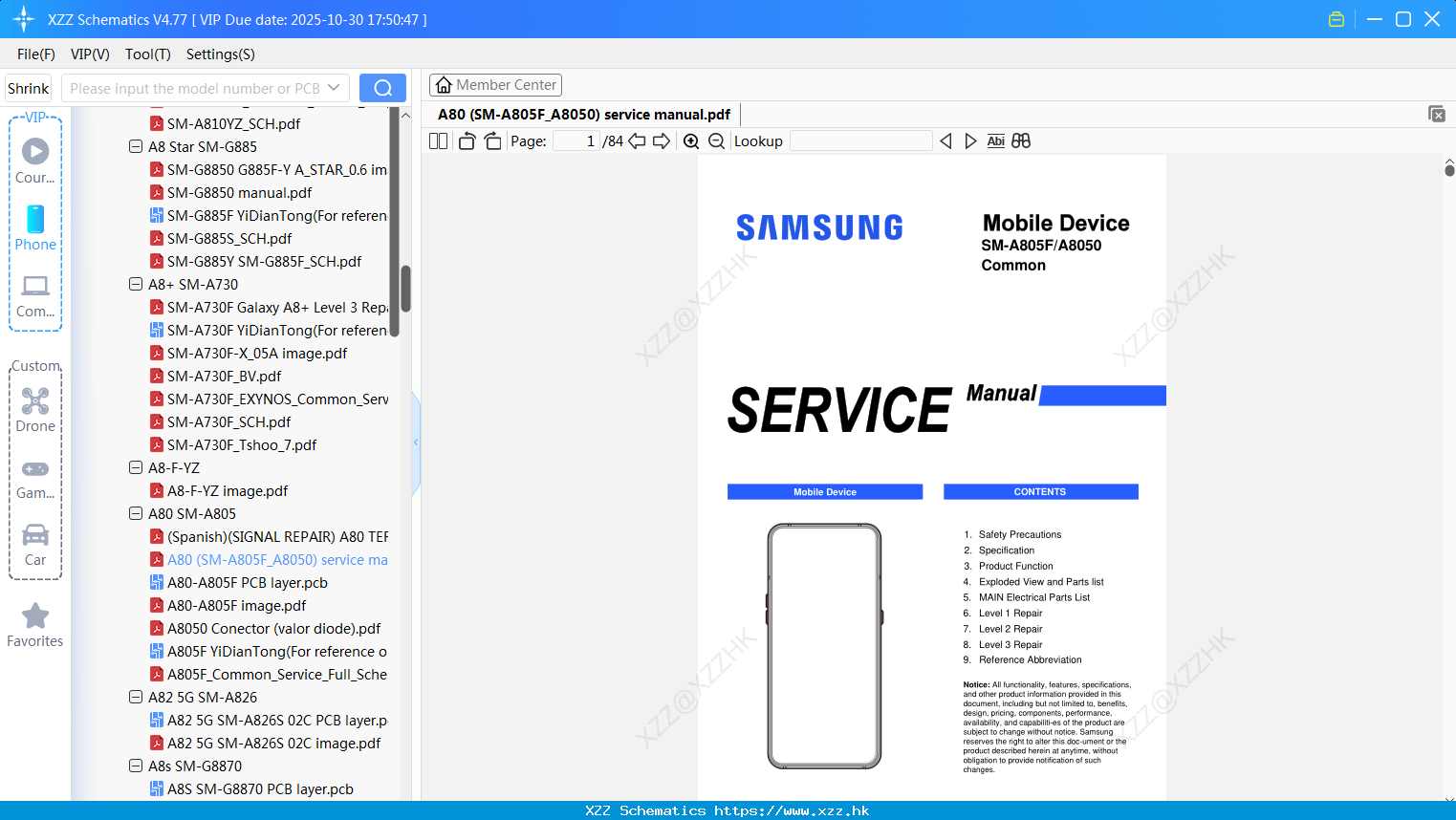Open the XZZ website link in status bar
The width and height of the screenshot is (1456, 820).
tap(792, 810)
